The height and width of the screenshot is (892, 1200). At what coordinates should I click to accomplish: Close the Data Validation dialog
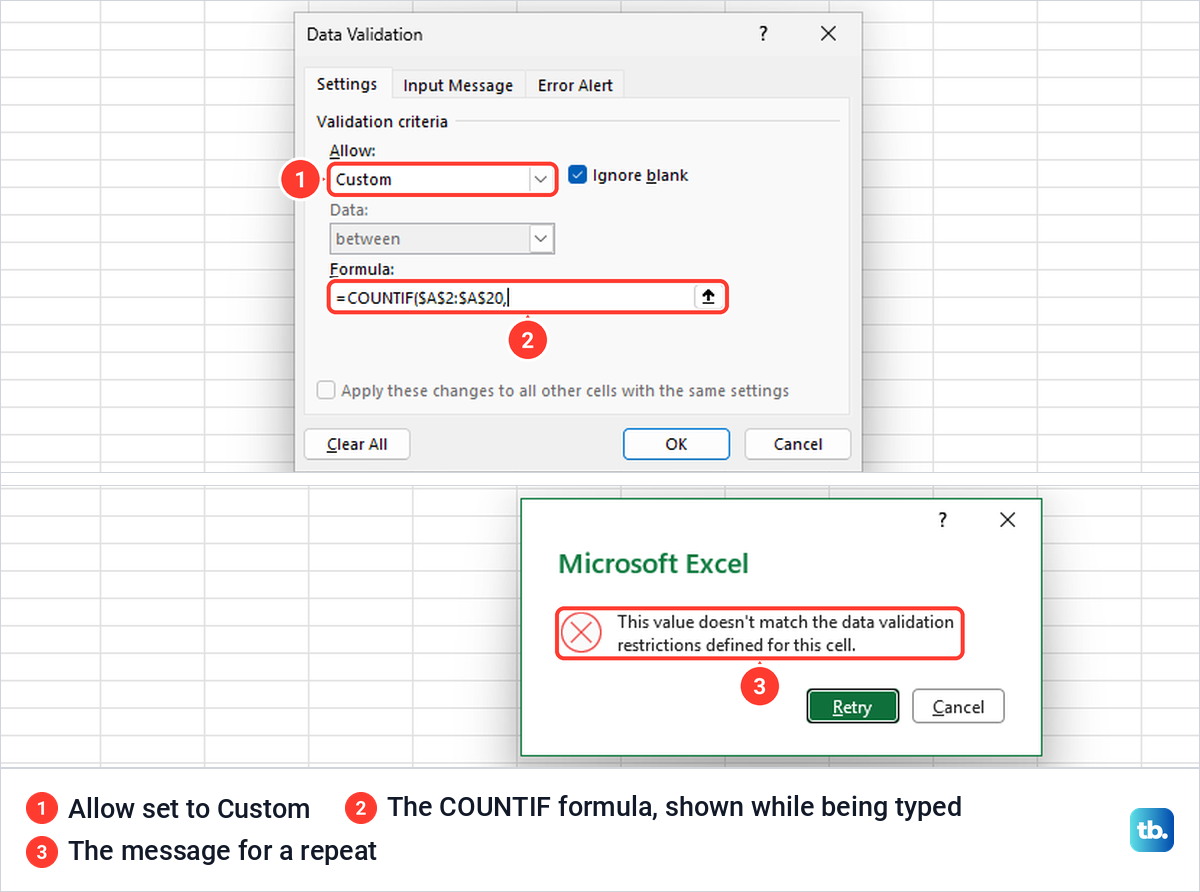tap(828, 34)
